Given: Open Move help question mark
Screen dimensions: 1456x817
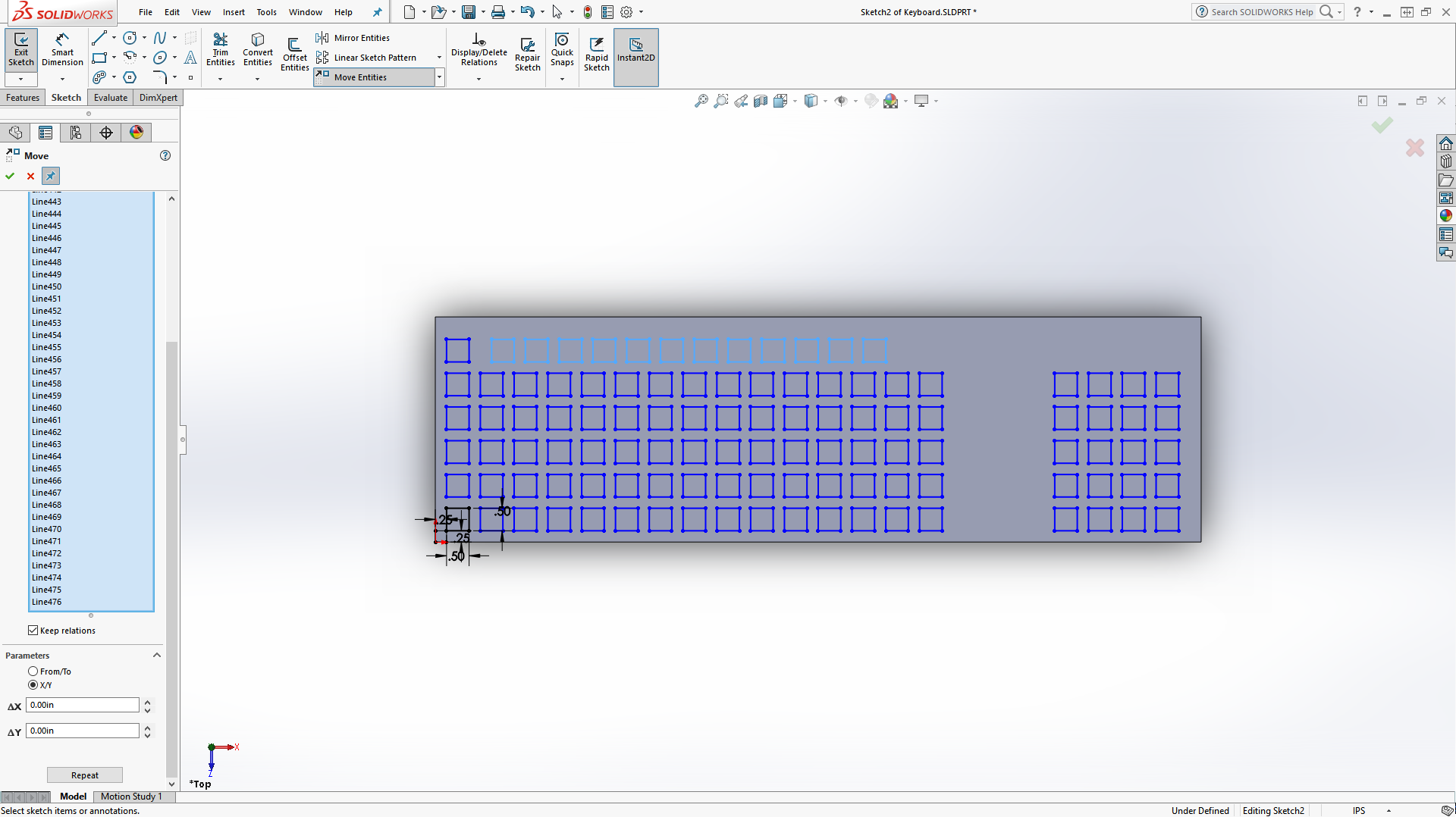Looking at the screenshot, I should point(165,155).
